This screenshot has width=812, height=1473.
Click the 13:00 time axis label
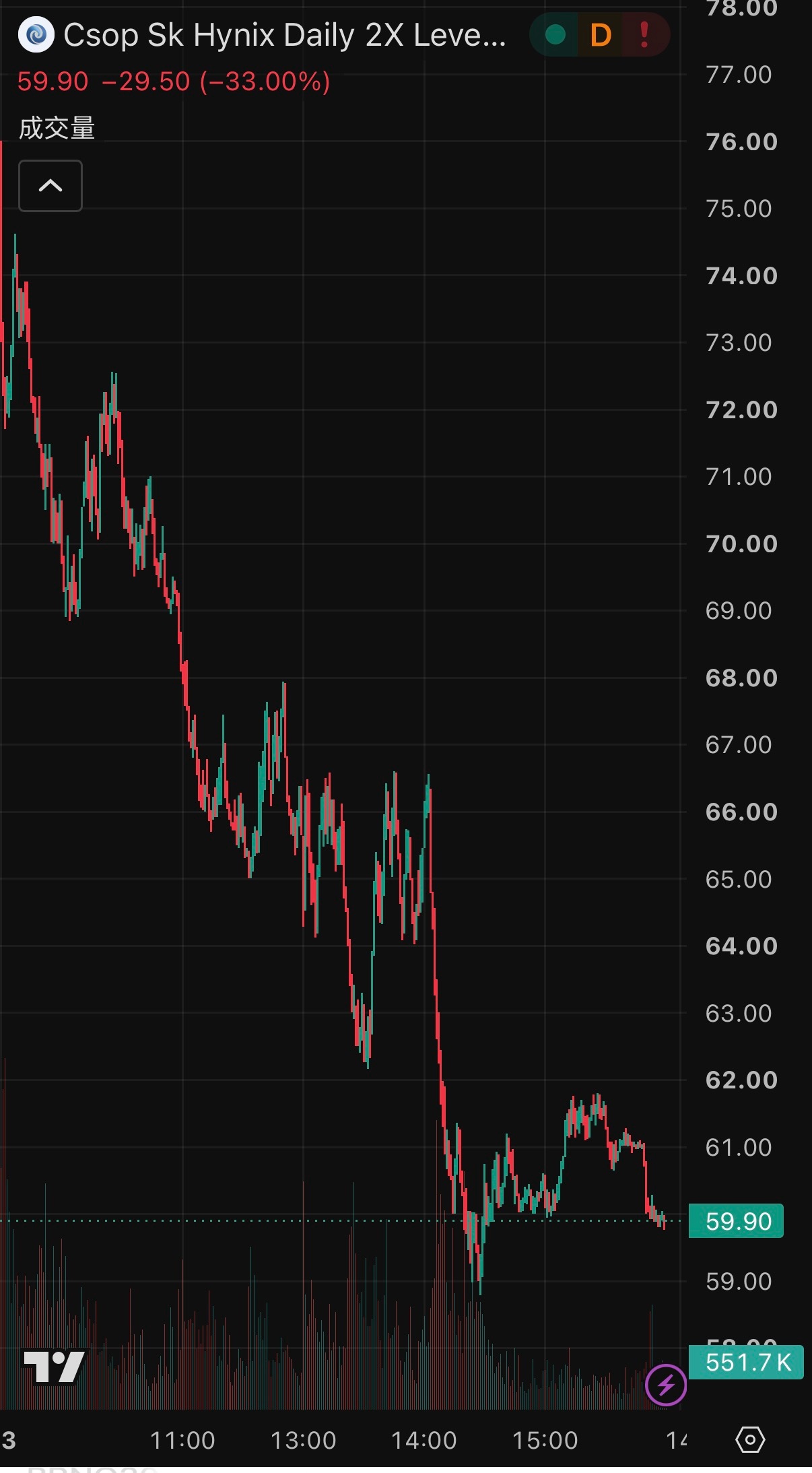(303, 1440)
